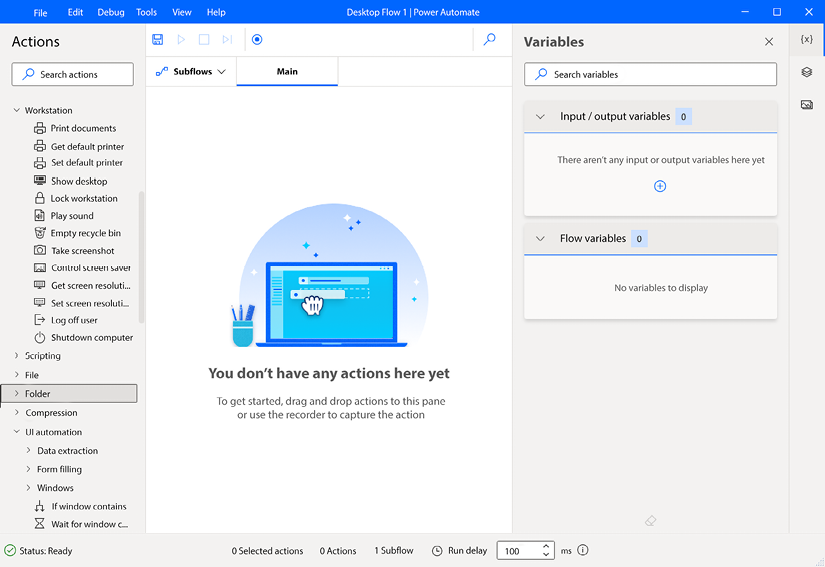Click the If window contains icon
Screen dimensions: 825x567
point(39,506)
